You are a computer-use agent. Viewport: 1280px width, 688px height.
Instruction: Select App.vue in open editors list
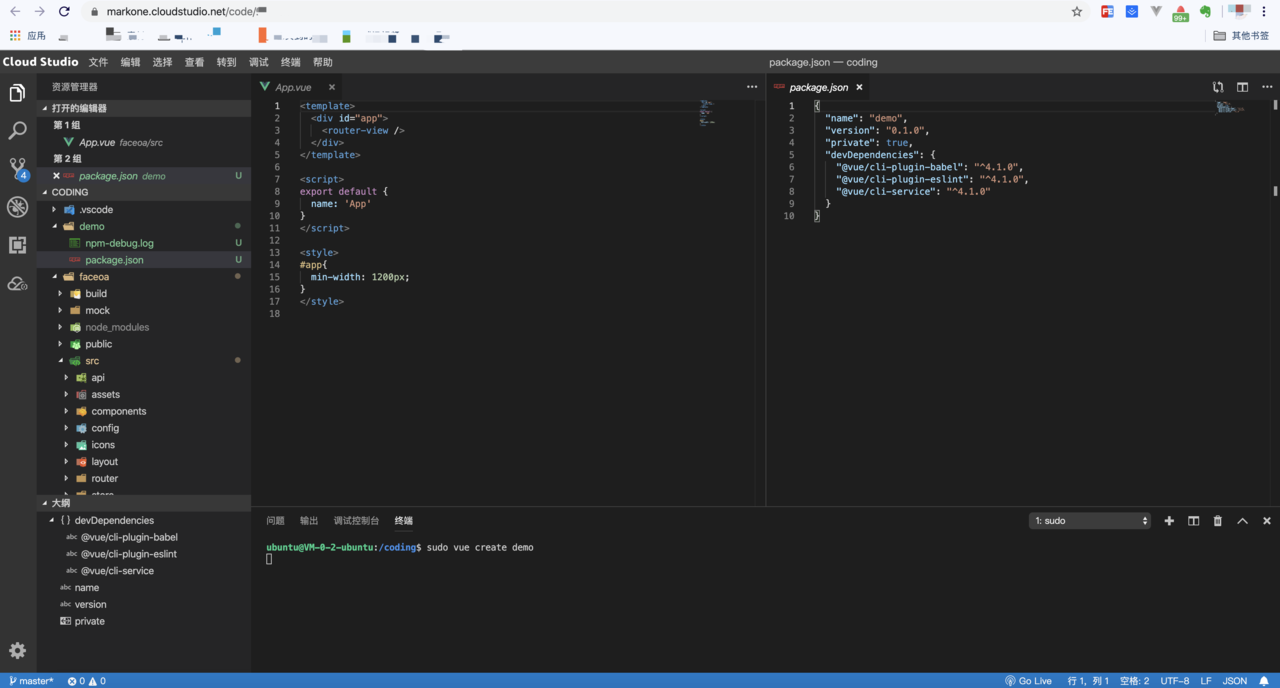point(144,142)
